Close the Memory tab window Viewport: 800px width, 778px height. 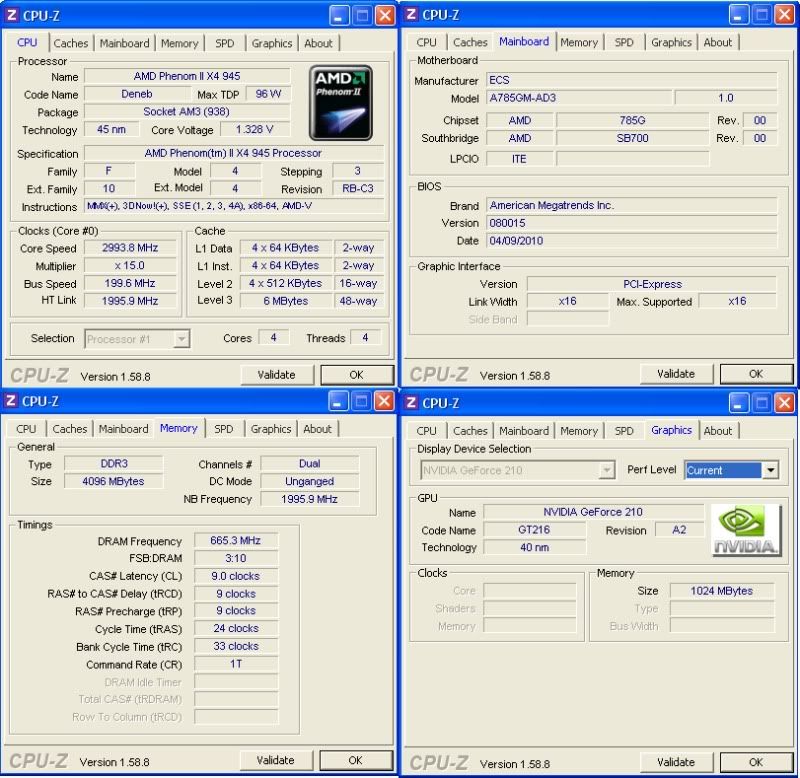pos(384,401)
